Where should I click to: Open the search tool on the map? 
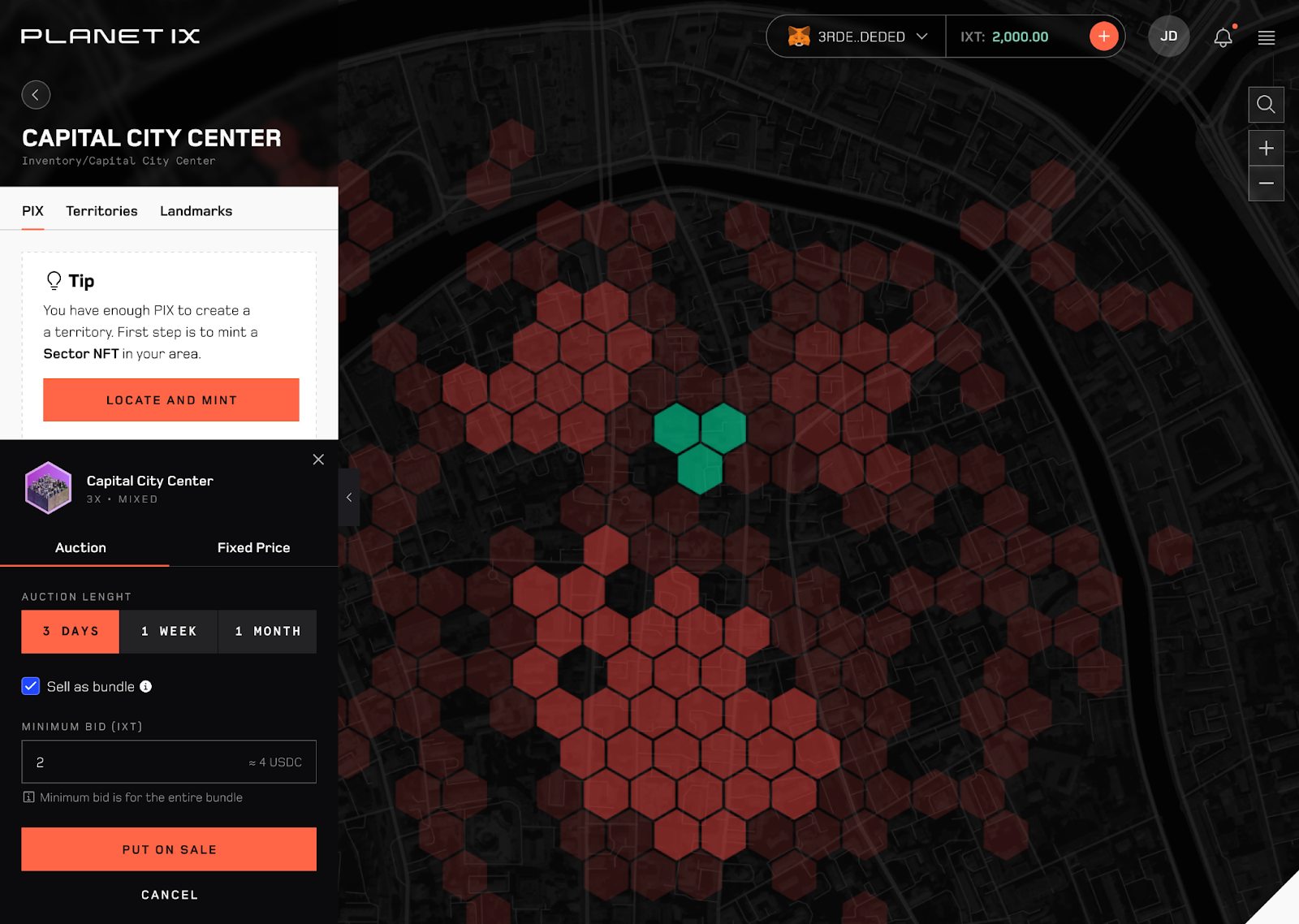coord(1266,104)
